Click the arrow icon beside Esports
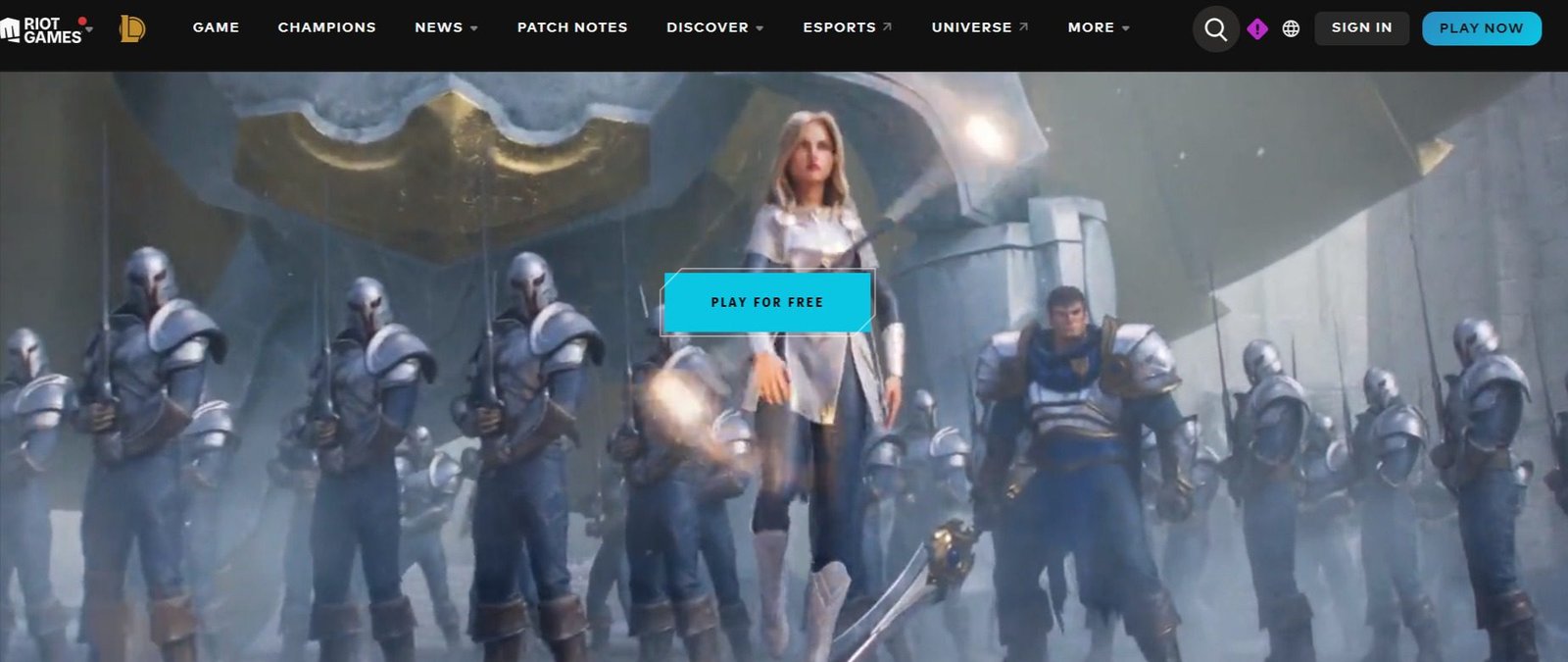1568x662 pixels. (887, 27)
